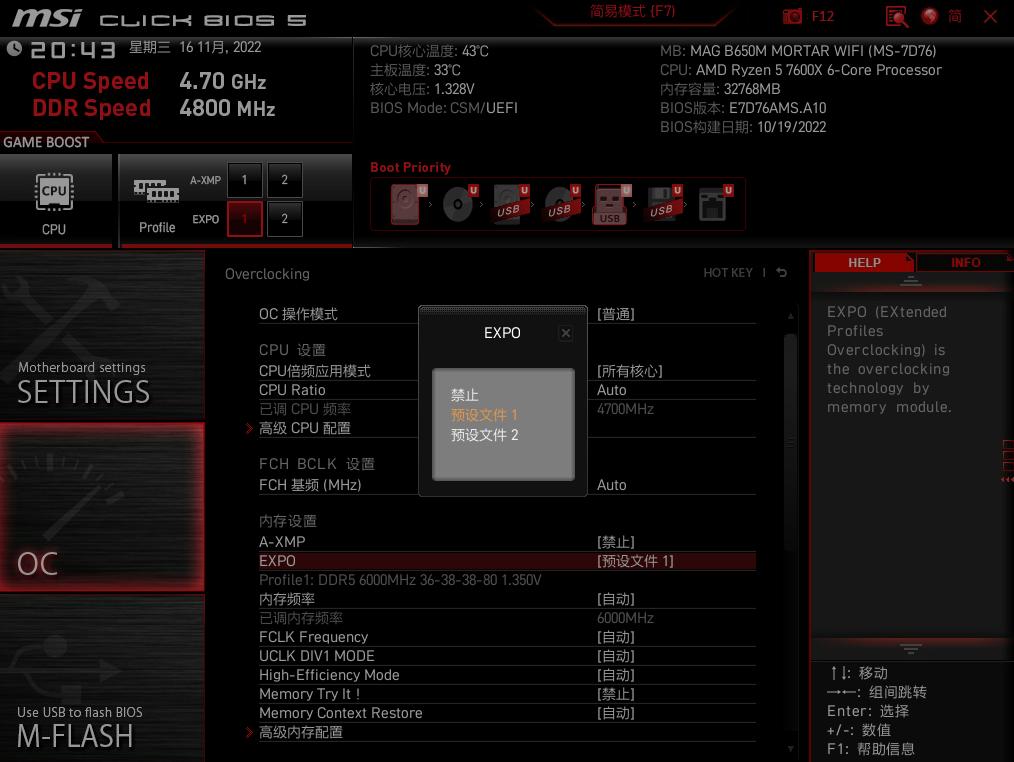This screenshot has width=1014, height=762.
Task: Switch to the INFO tab
Action: click(x=964, y=262)
